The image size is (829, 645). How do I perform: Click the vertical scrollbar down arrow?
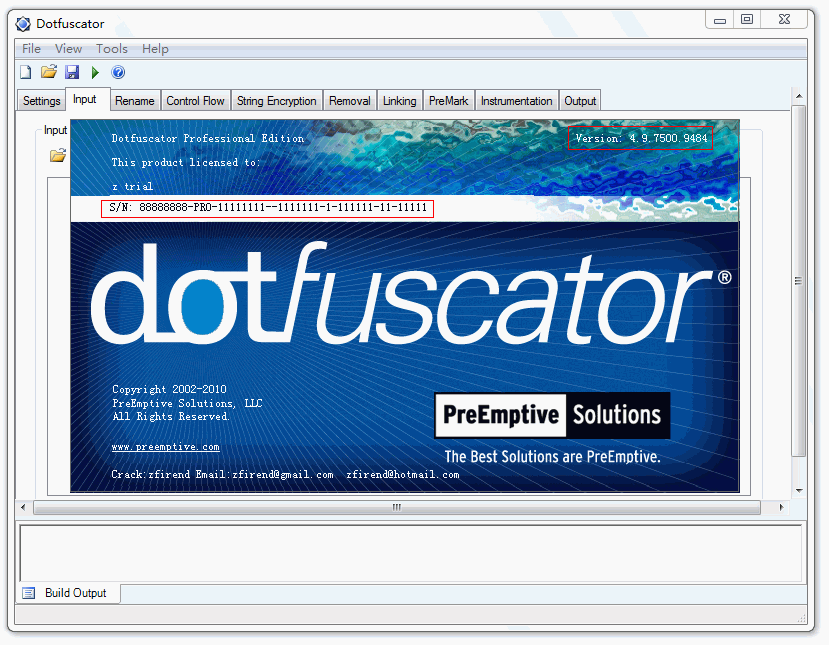point(799,491)
